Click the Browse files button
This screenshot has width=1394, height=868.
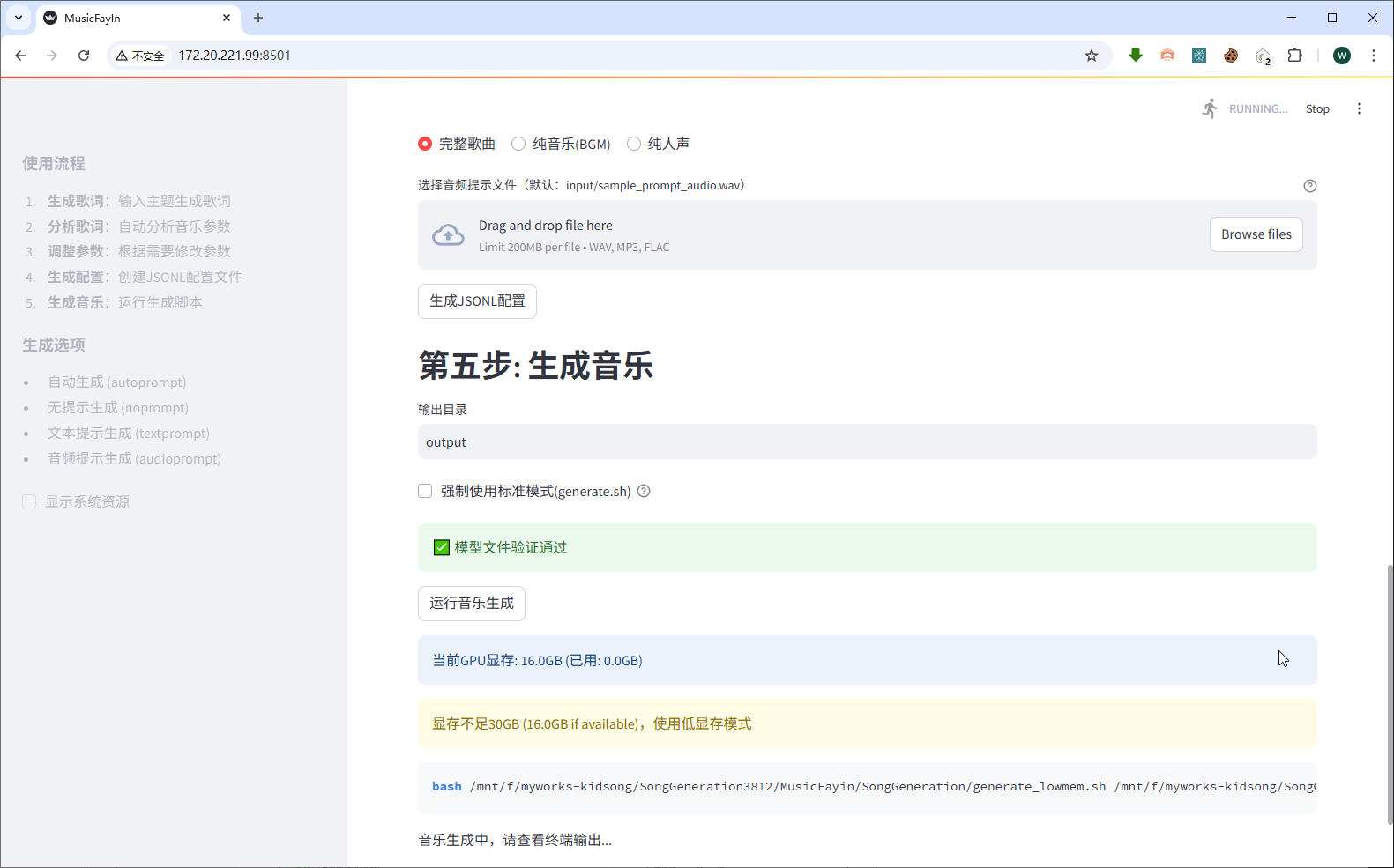pyautogui.click(x=1256, y=234)
